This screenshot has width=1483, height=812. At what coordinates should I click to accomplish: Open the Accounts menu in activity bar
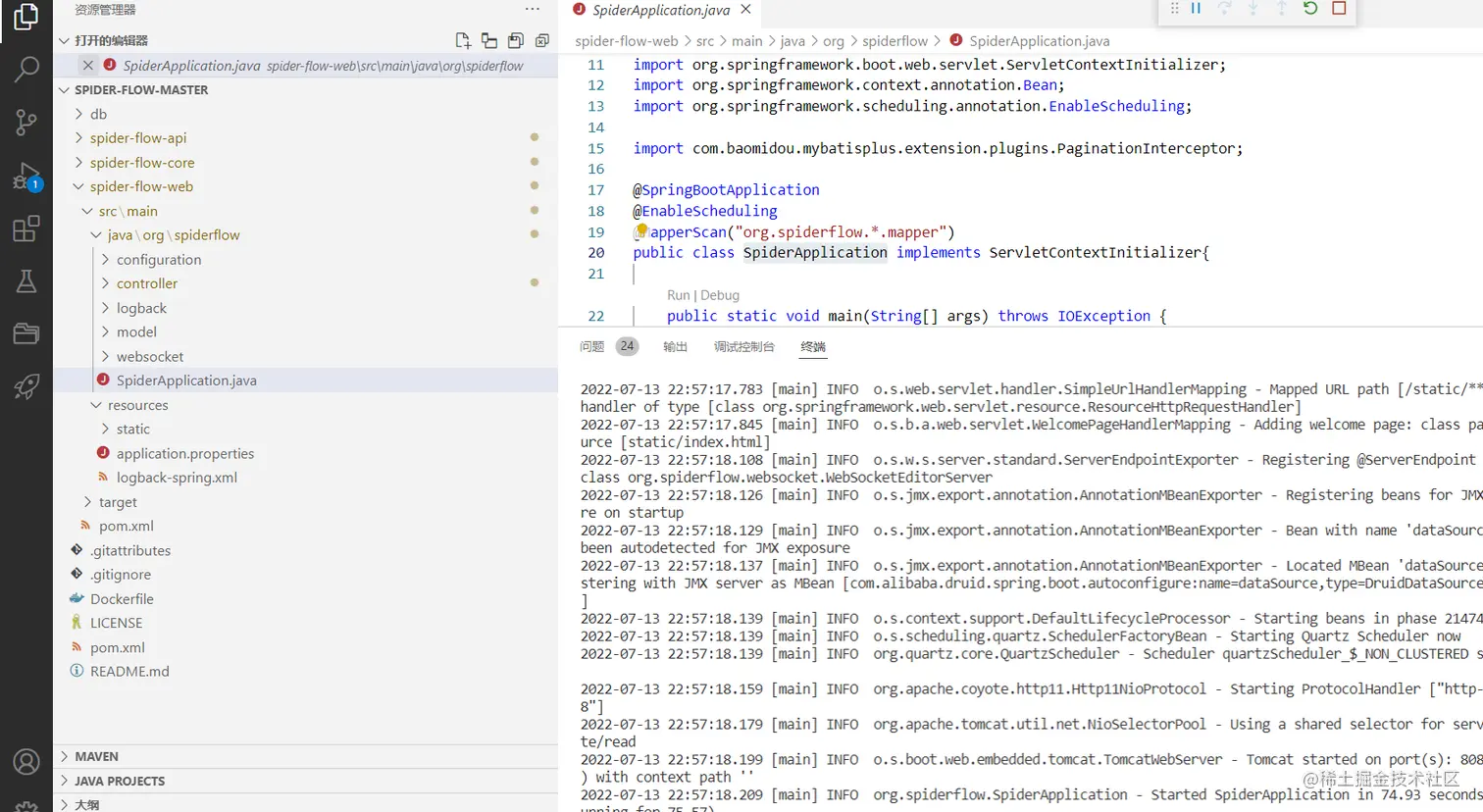(x=26, y=761)
